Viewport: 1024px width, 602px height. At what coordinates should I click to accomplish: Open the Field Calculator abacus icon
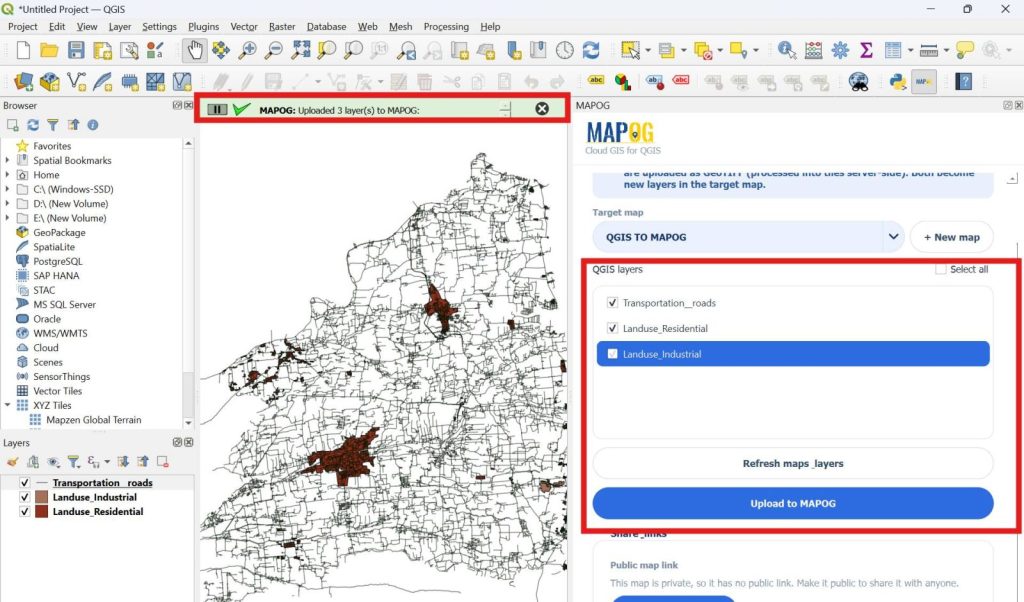click(814, 50)
